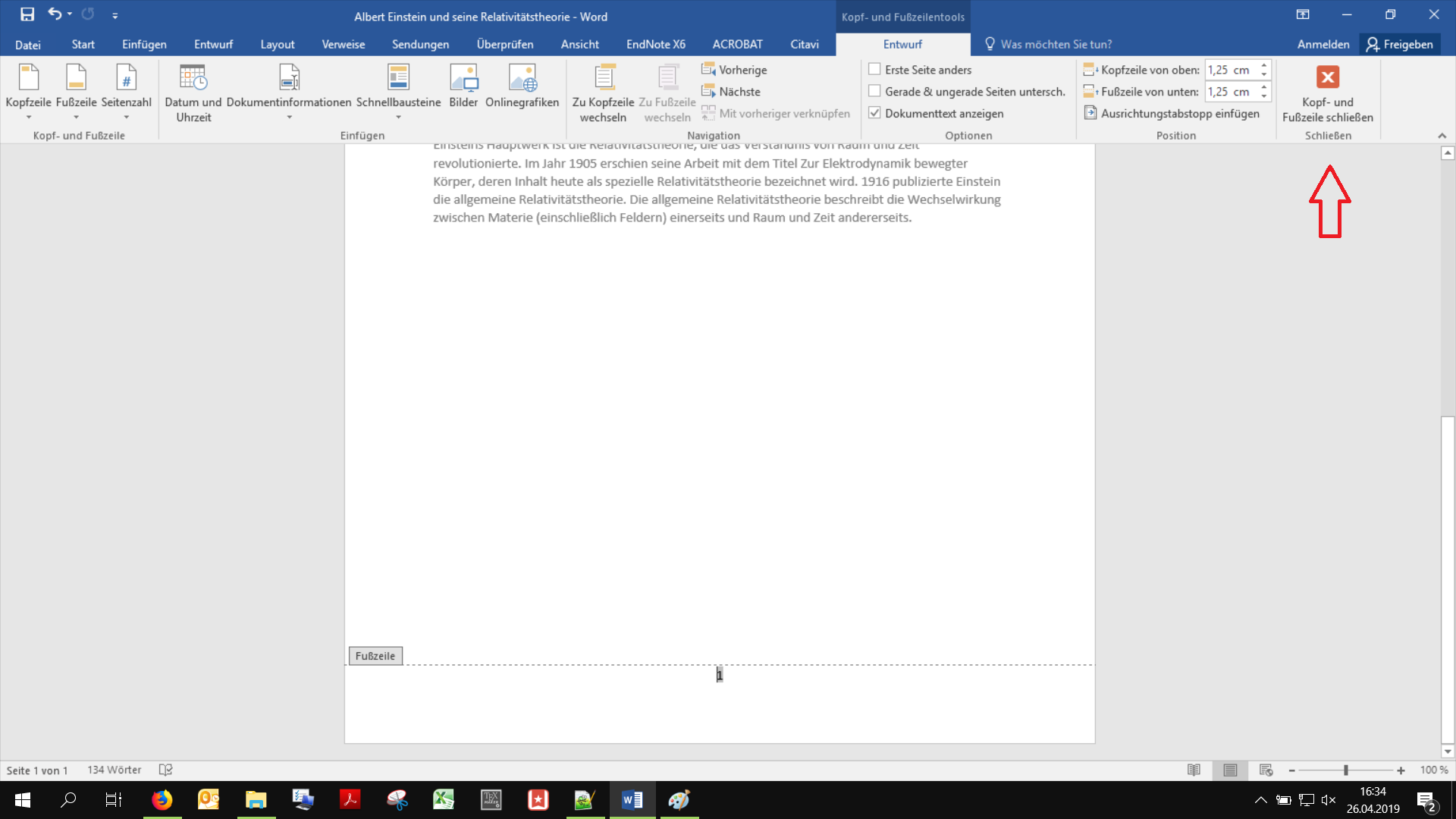Expand Dokumentinformationen dropdown
The height and width of the screenshot is (819, 1456).
click(289, 118)
